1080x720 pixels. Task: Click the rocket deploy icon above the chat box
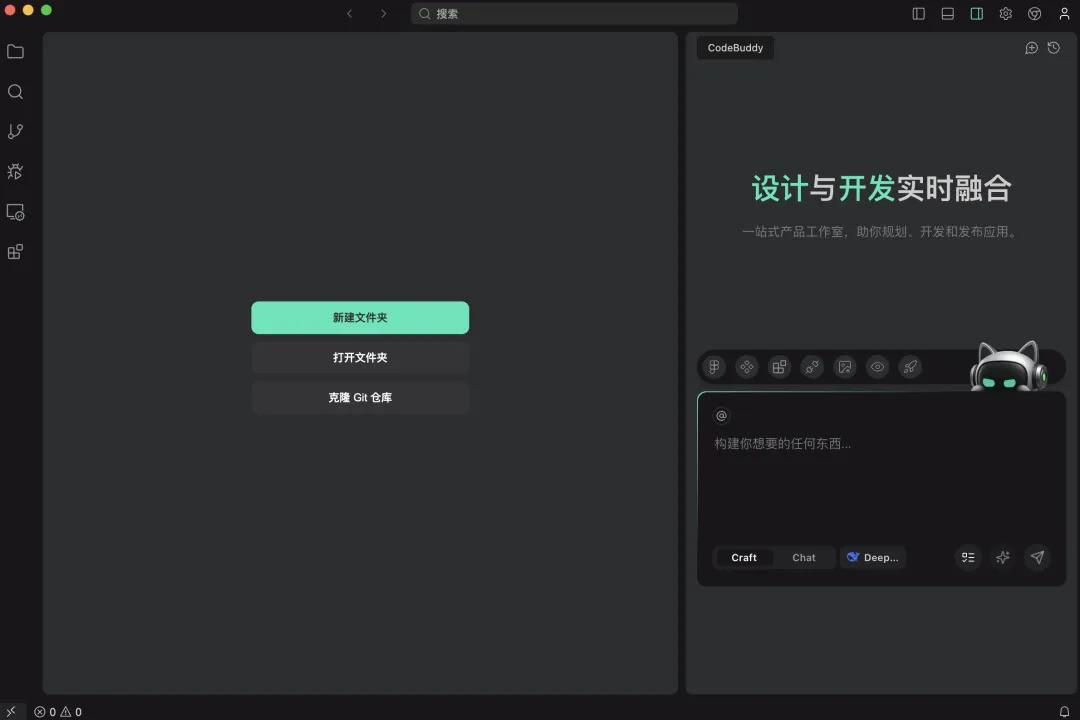pyautogui.click(x=910, y=367)
